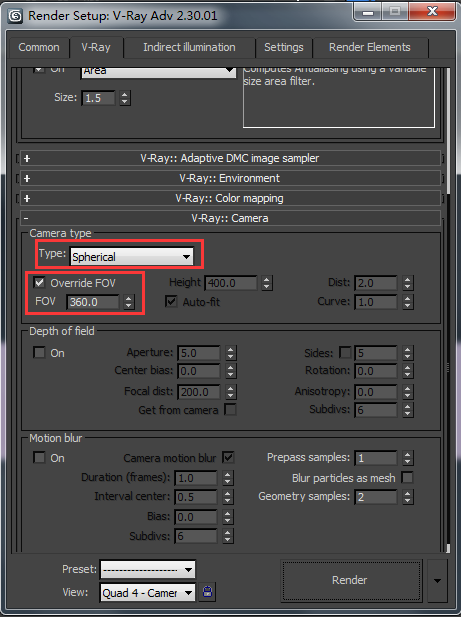Toggle the Sides checkbox
Viewport: 461px width, 617px height.
tap(345, 352)
